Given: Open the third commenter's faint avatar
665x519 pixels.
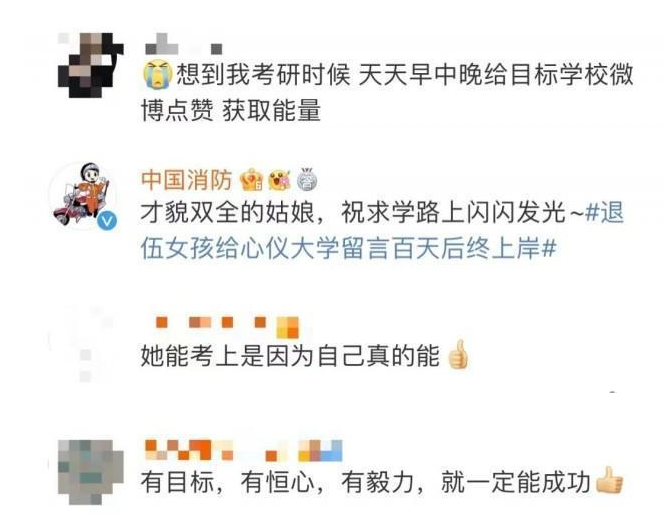Looking at the screenshot, I should point(83,344).
